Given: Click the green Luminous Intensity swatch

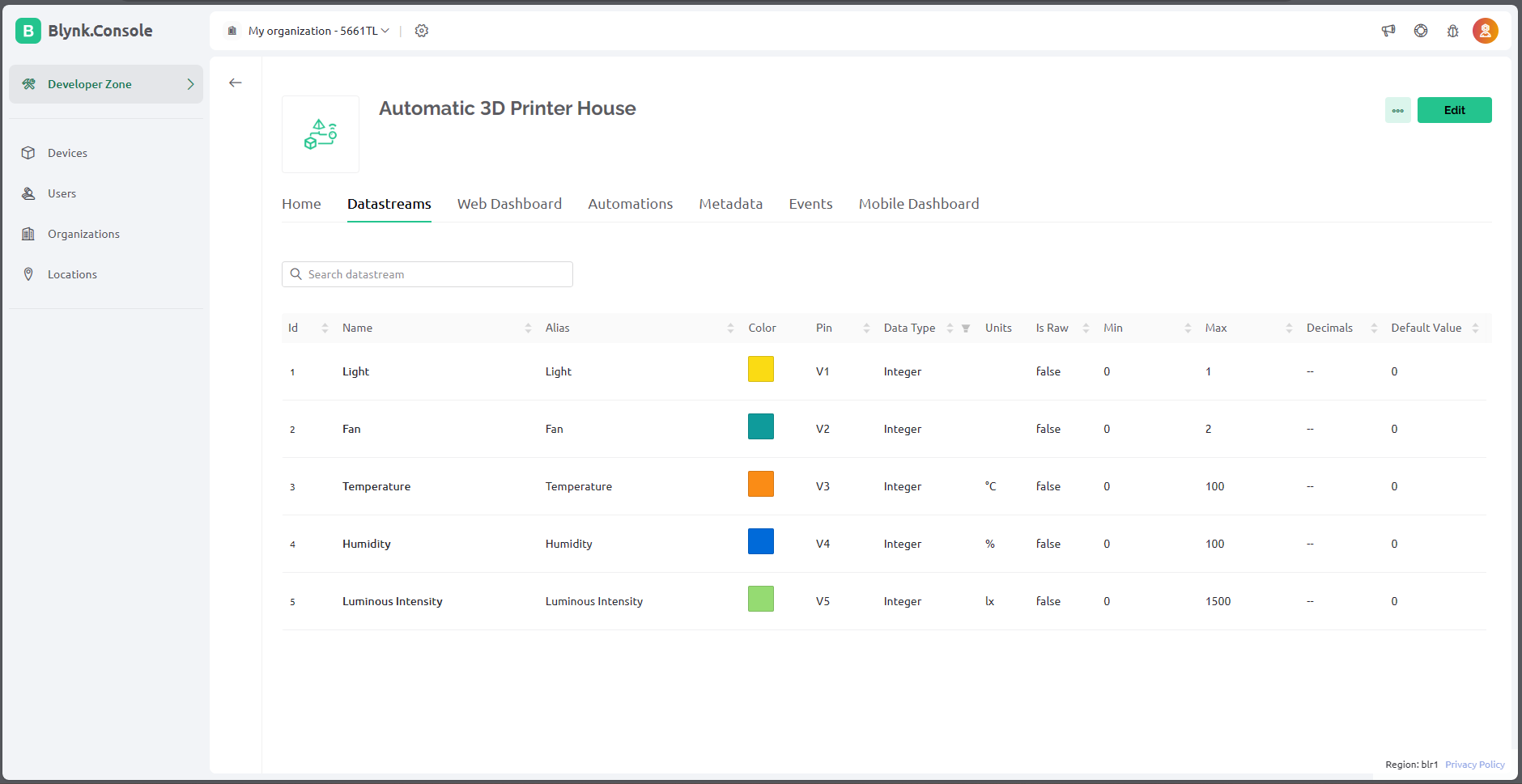Looking at the screenshot, I should click(761, 599).
